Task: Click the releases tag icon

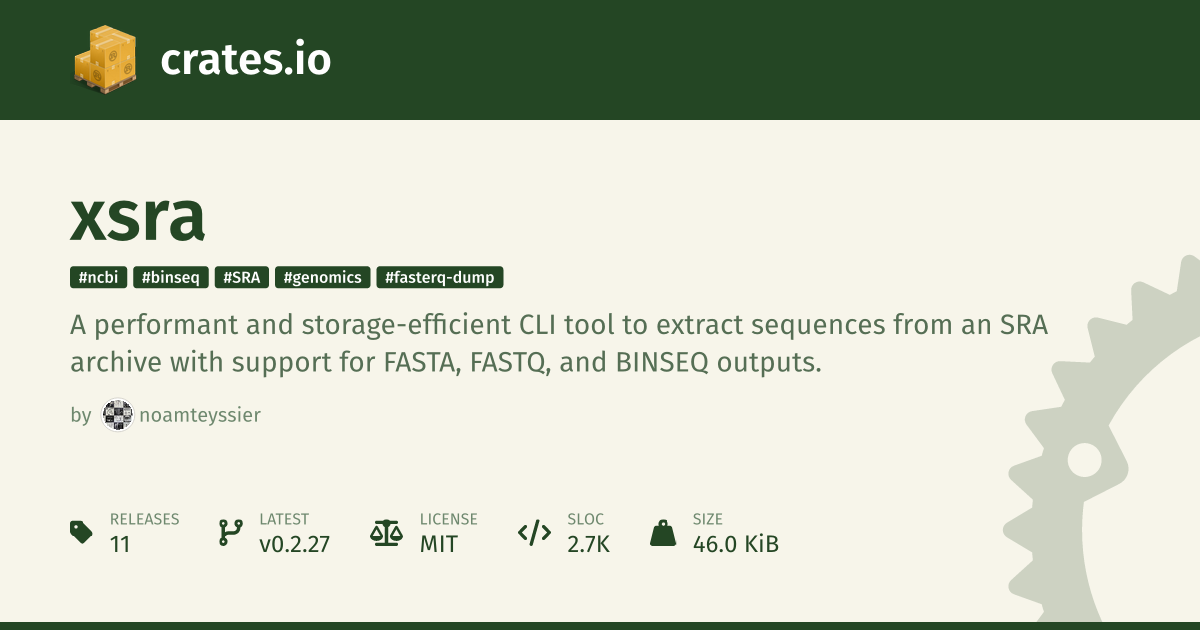Action: point(81,532)
